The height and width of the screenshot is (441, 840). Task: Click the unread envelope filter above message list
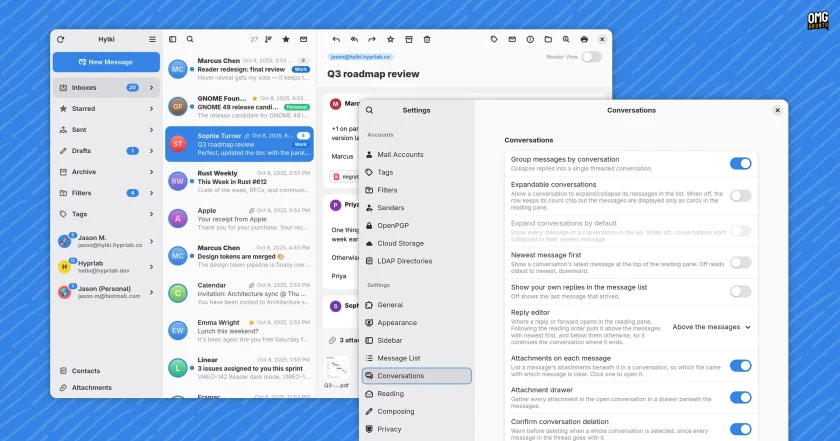point(304,39)
